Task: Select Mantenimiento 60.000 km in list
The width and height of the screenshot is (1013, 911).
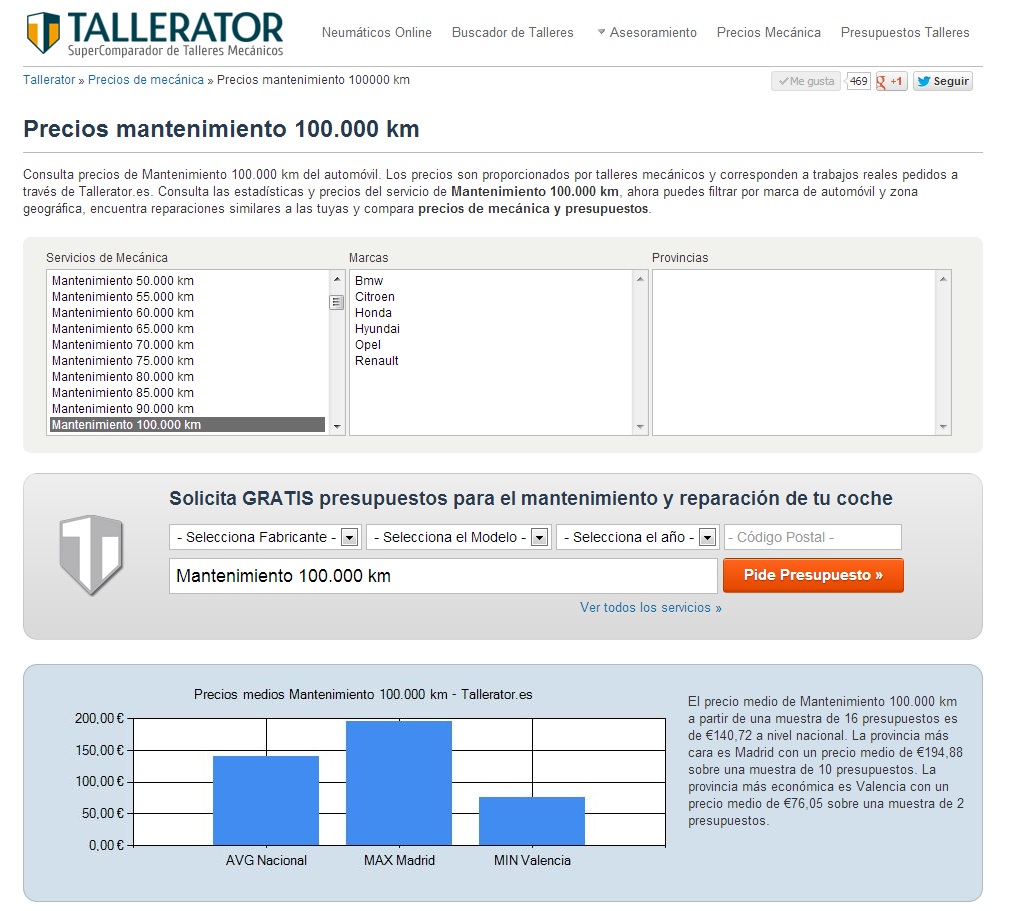Action: pyautogui.click(x=187, y=313)
